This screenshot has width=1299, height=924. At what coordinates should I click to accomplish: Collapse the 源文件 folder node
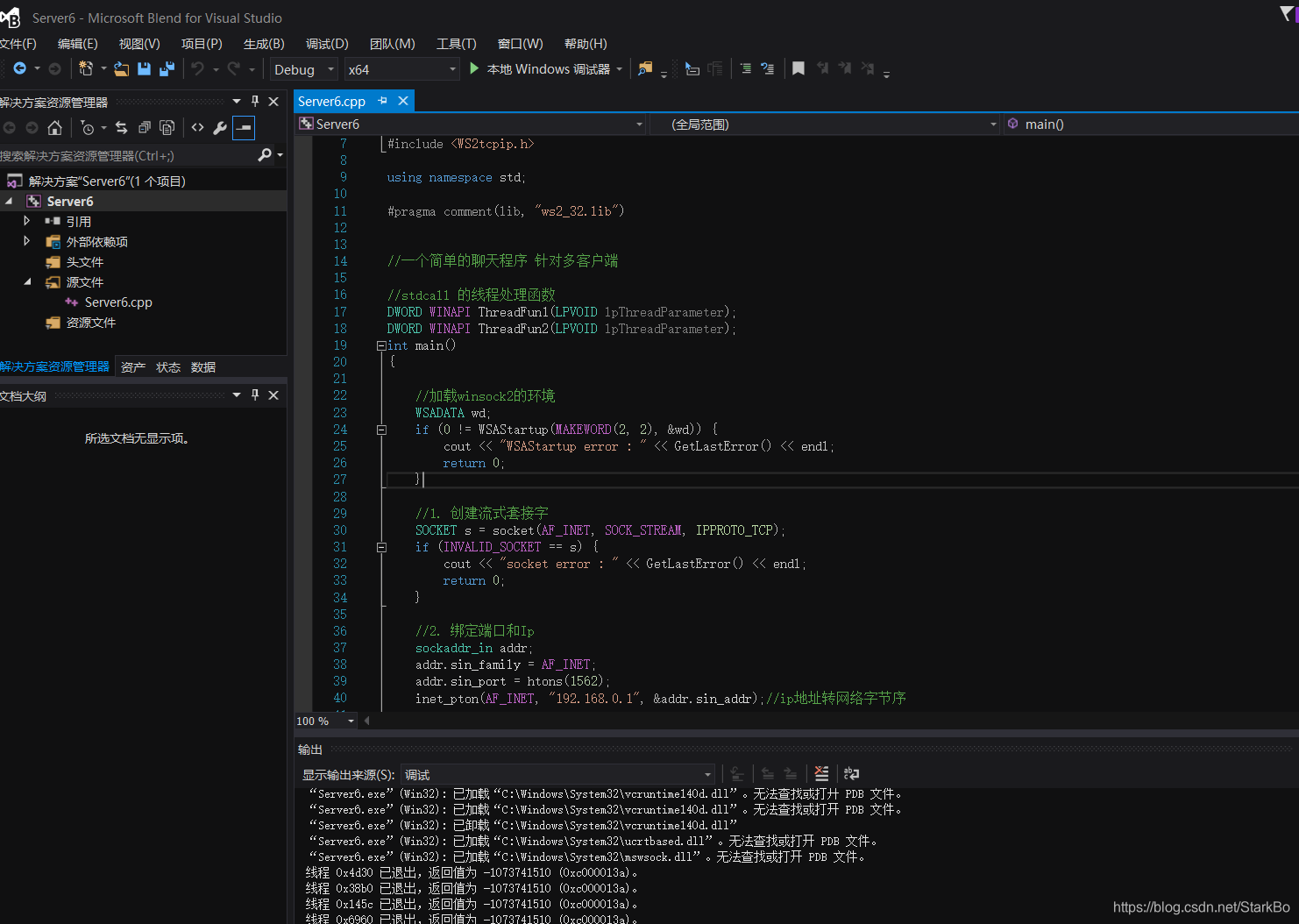27,281
